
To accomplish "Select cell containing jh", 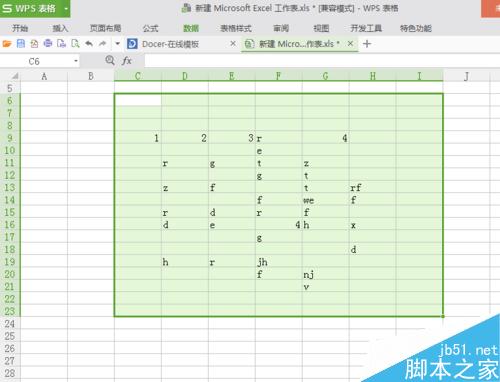I will [279, 262].
